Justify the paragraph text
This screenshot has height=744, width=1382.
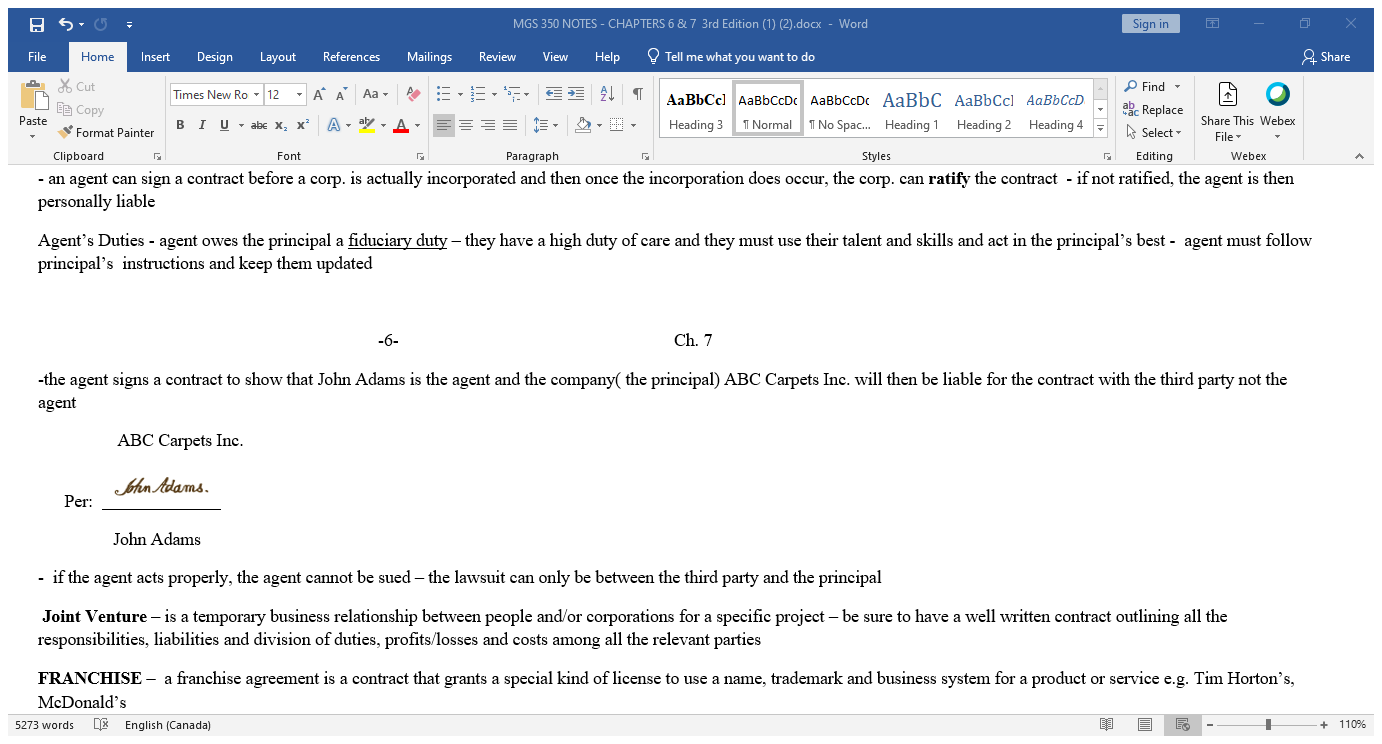[510, 125]
